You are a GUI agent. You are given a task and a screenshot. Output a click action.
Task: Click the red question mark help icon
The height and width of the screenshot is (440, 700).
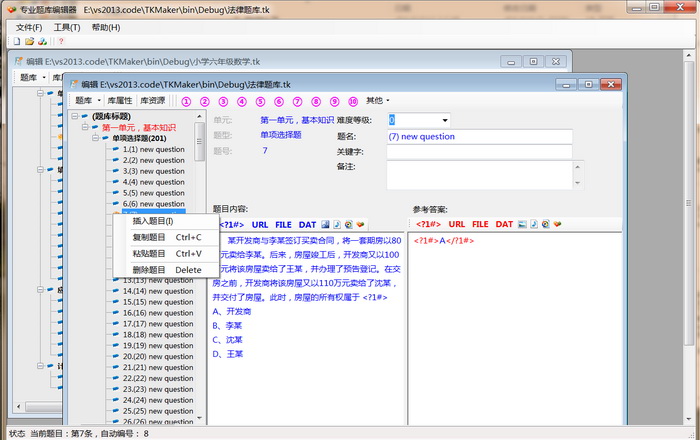coord(61,42)
